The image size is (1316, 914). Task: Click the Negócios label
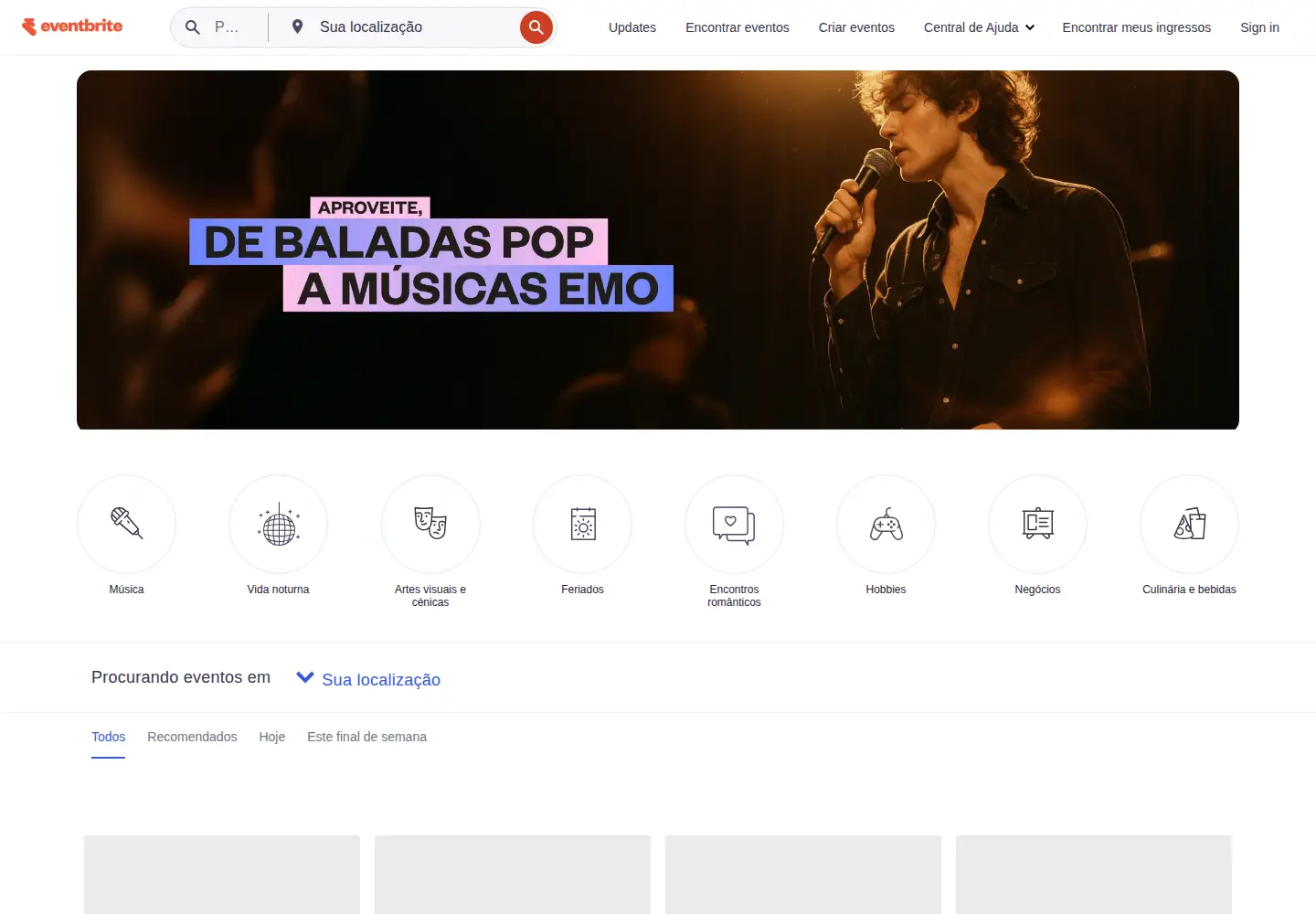coord(1038,590)
